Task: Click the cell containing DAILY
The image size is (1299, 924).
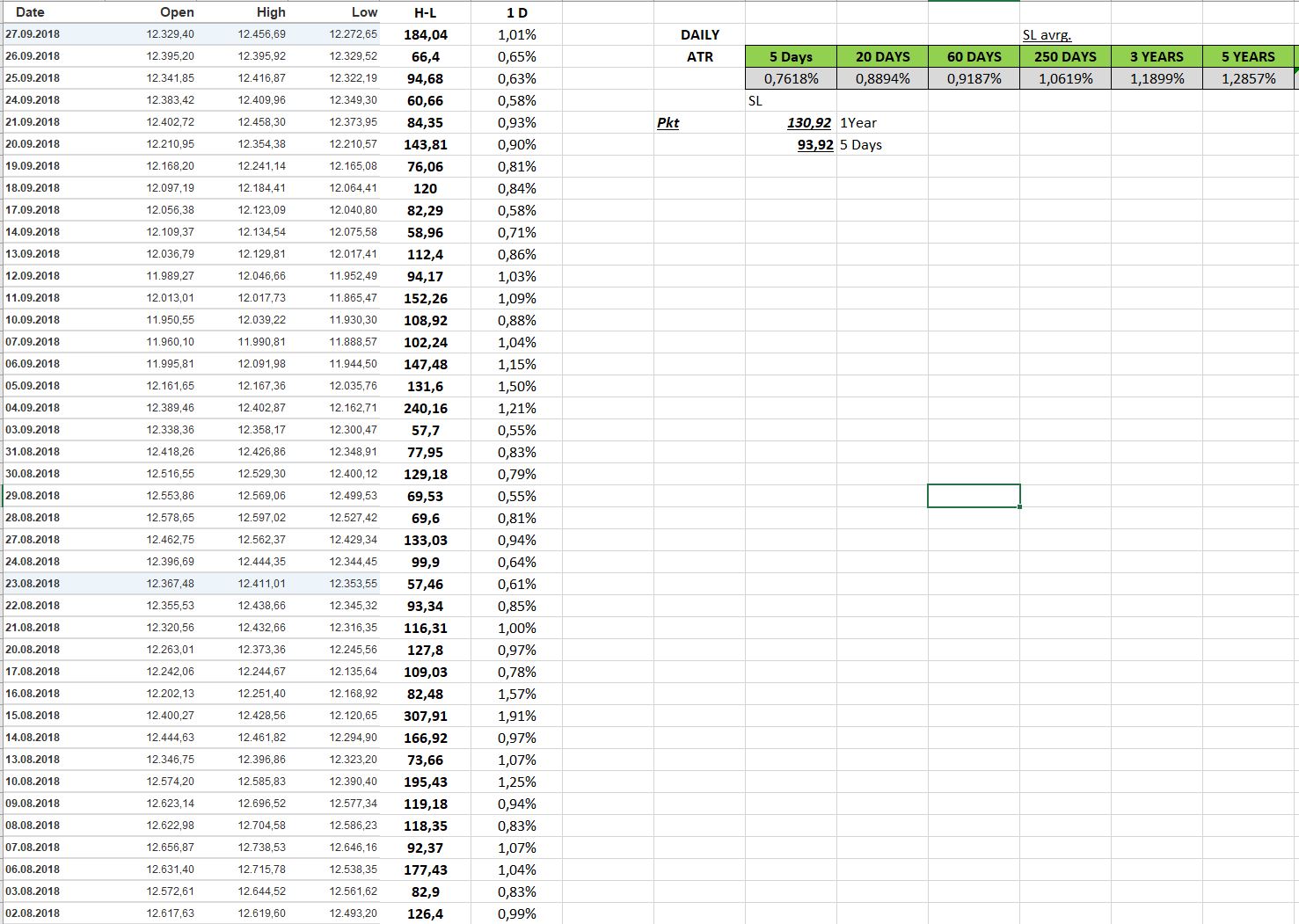Action: 701,34
